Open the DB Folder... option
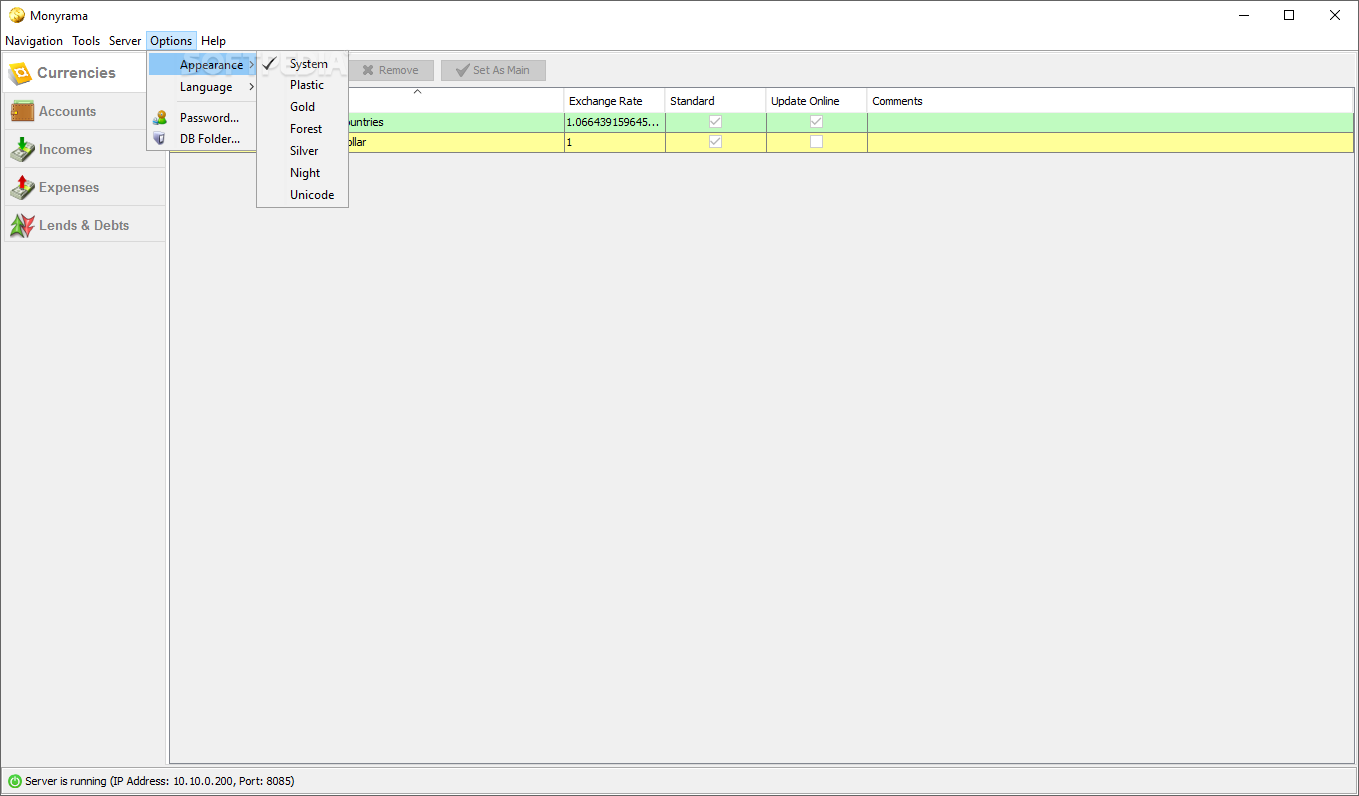1359x796 pixels. [202, 139]
